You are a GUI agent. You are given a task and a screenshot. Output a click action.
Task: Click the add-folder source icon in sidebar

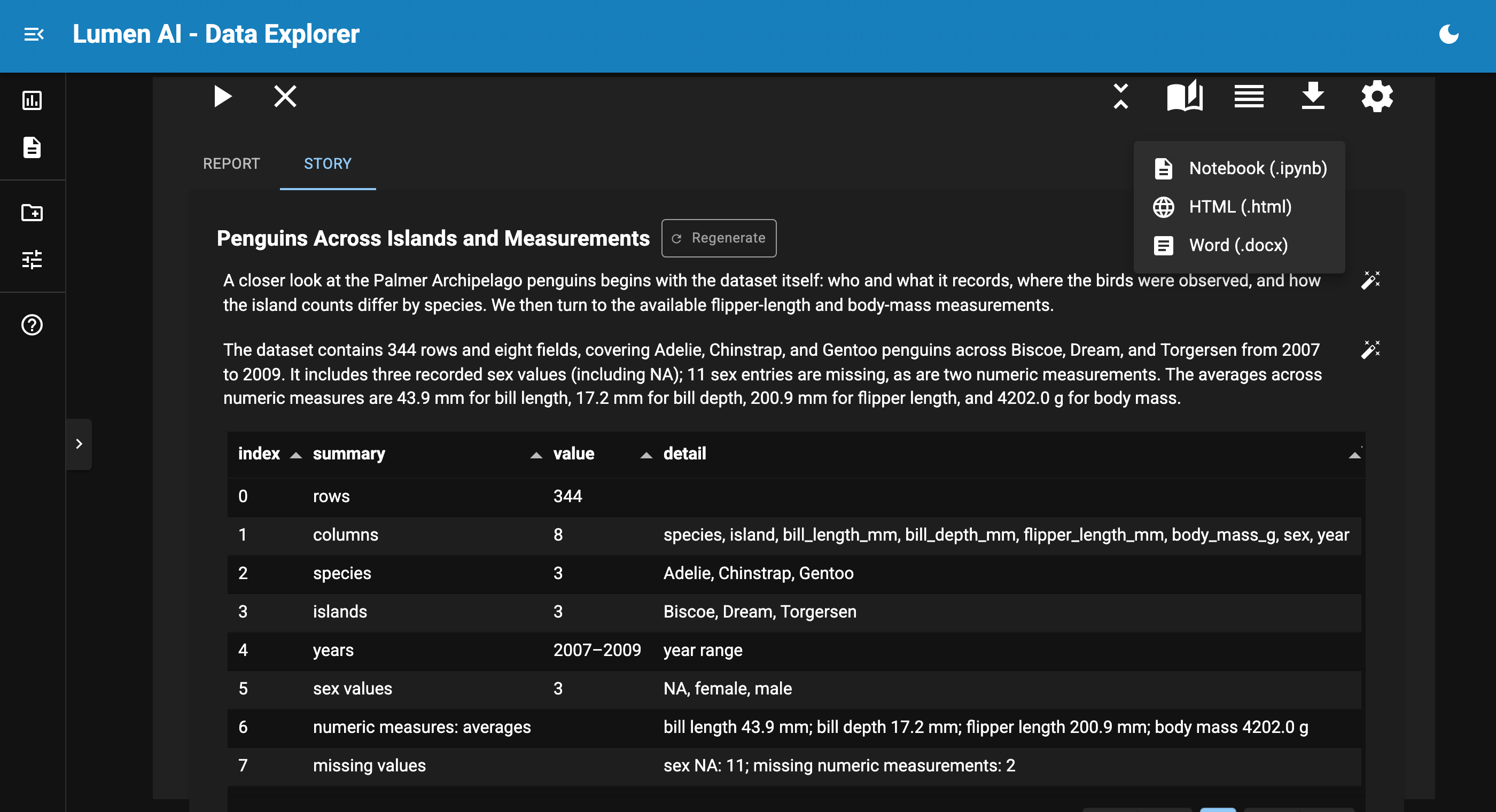click(32, 213)
